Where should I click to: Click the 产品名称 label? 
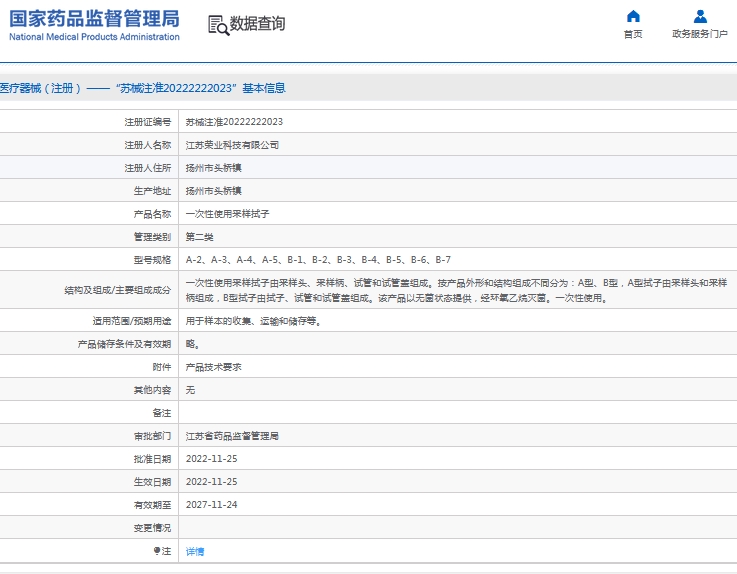click(x=152, y=214)
